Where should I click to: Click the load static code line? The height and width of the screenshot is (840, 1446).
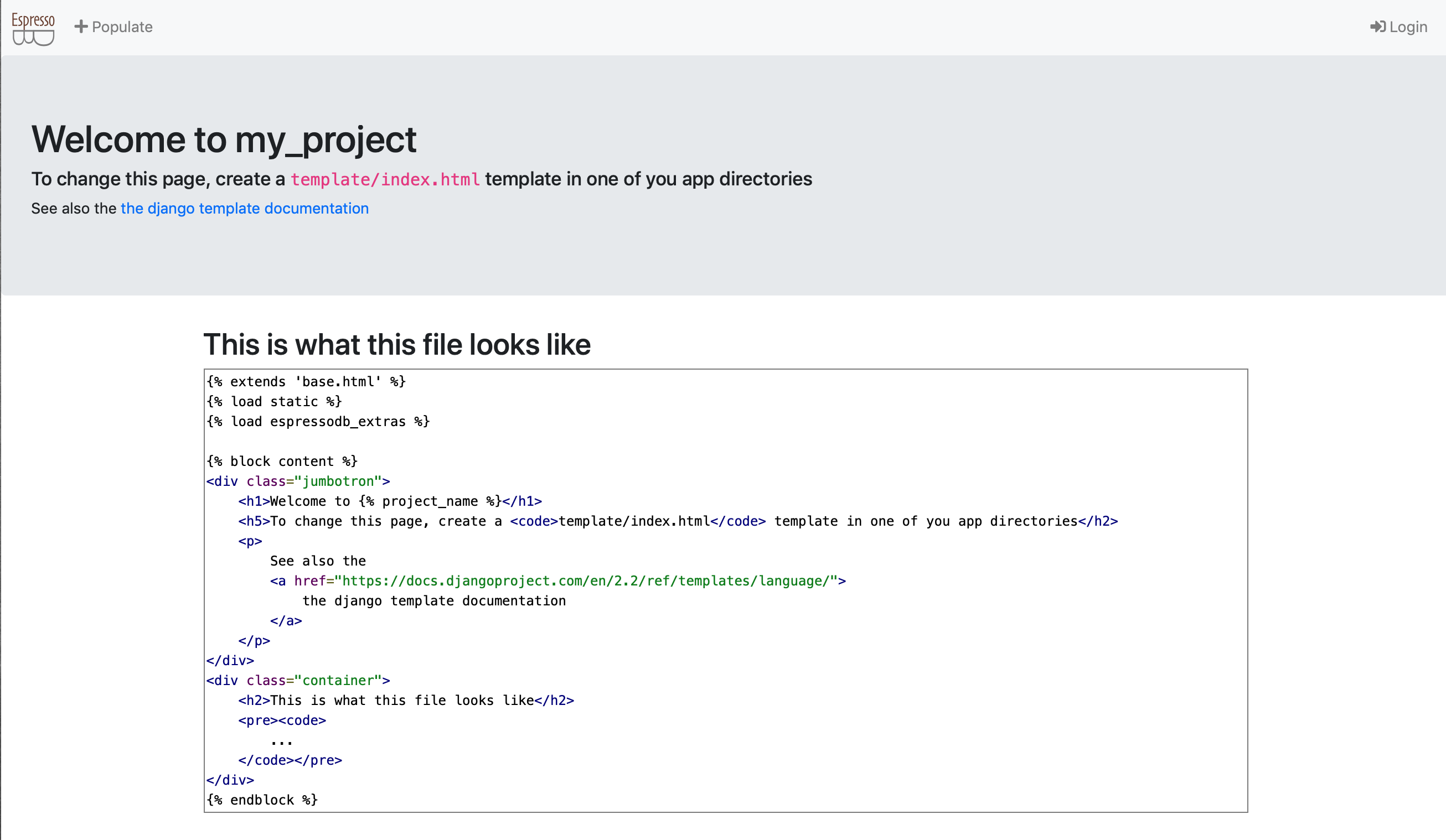coord(274,402)
